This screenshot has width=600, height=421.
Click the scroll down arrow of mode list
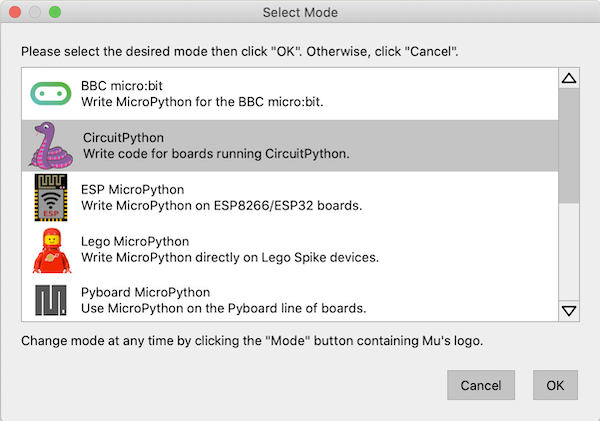coord(569,311)
